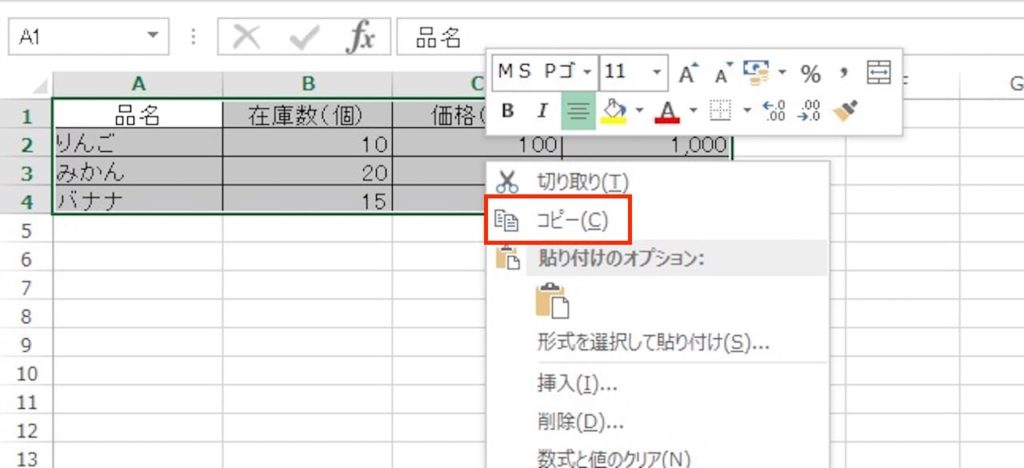Viewport: 1024px width, 468px height.
Task: Open the font size 11 dropdown
Action: tap(656, 73)
